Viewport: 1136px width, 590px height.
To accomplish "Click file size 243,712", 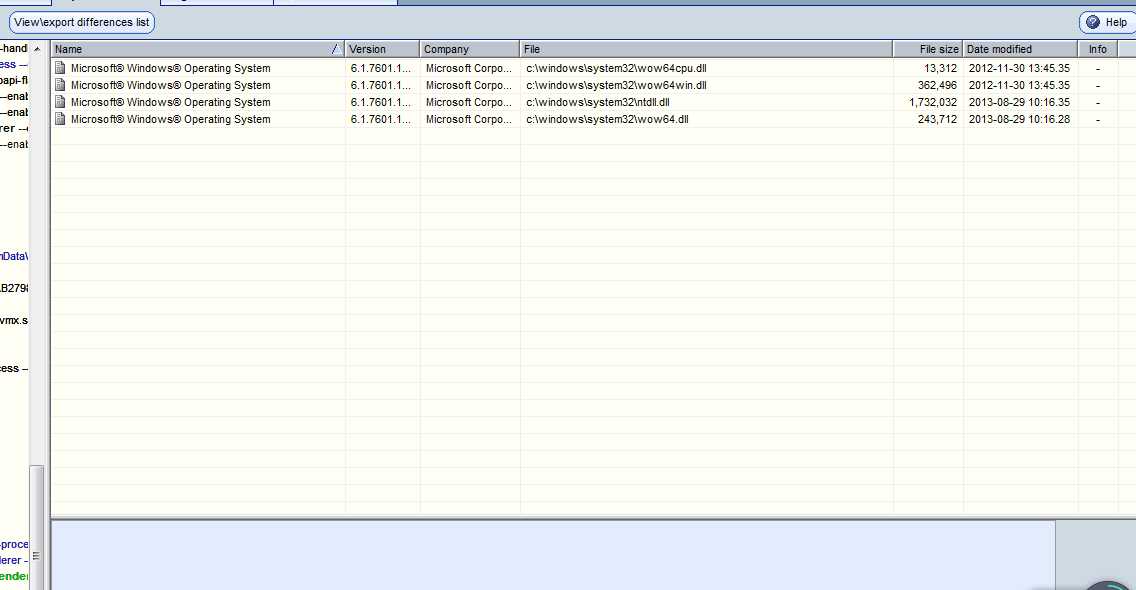I will (x=937, y=119).
